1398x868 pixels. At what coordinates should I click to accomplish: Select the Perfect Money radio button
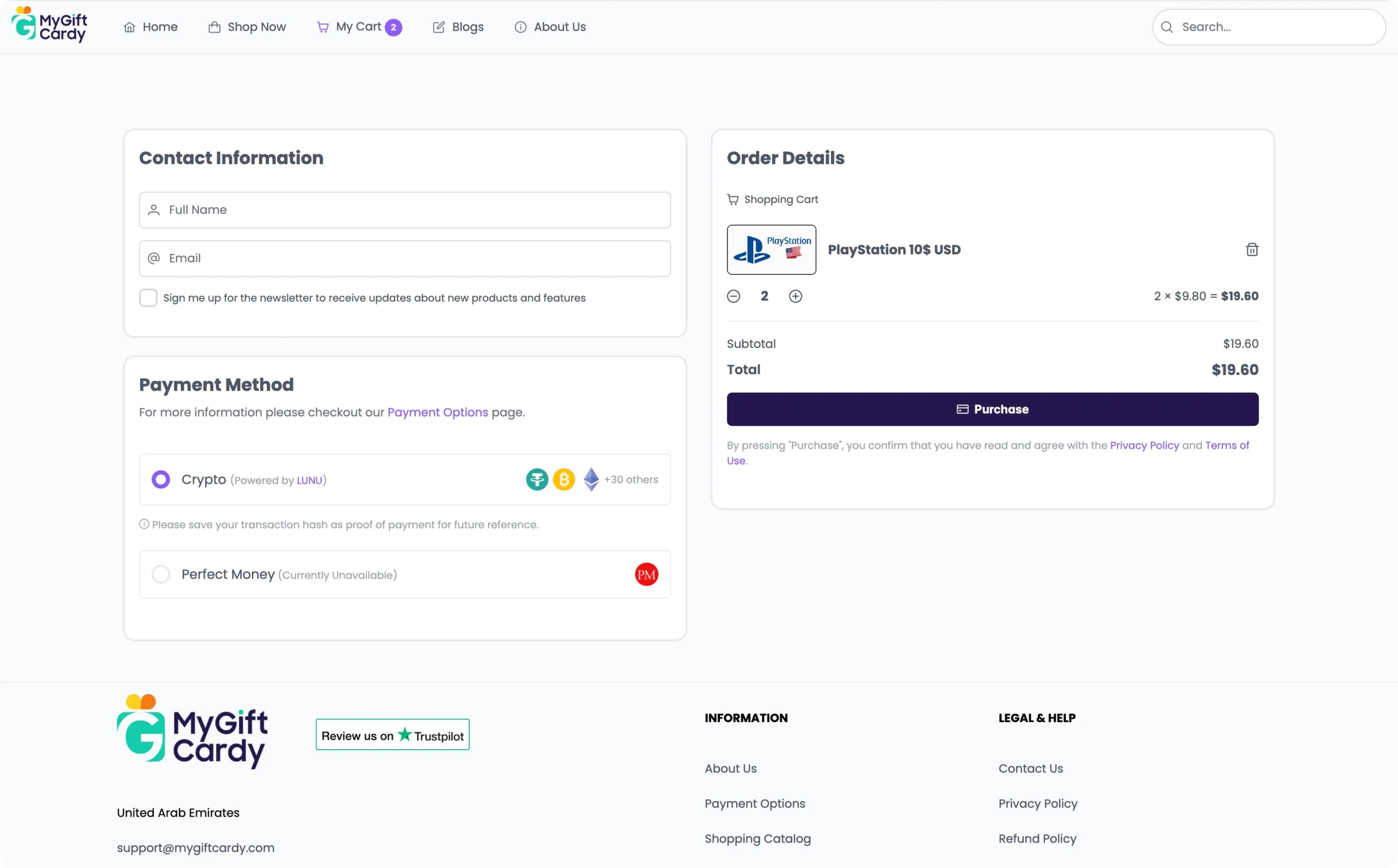point(161,574)
